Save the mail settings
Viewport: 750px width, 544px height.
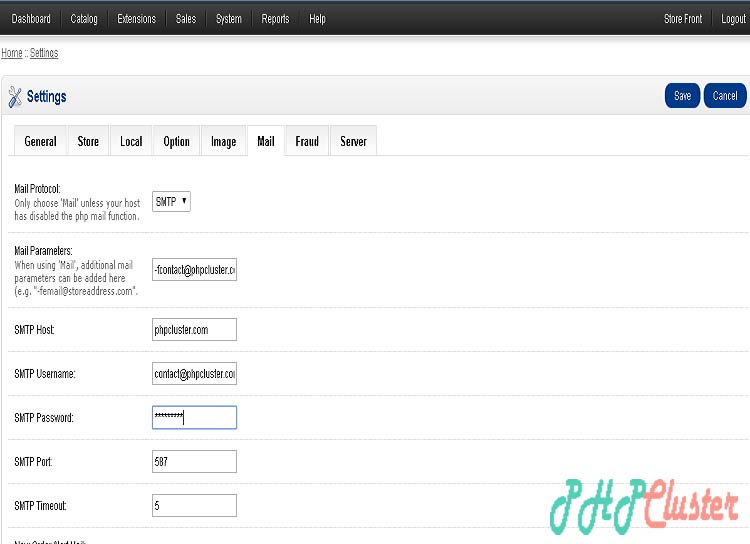682,95
